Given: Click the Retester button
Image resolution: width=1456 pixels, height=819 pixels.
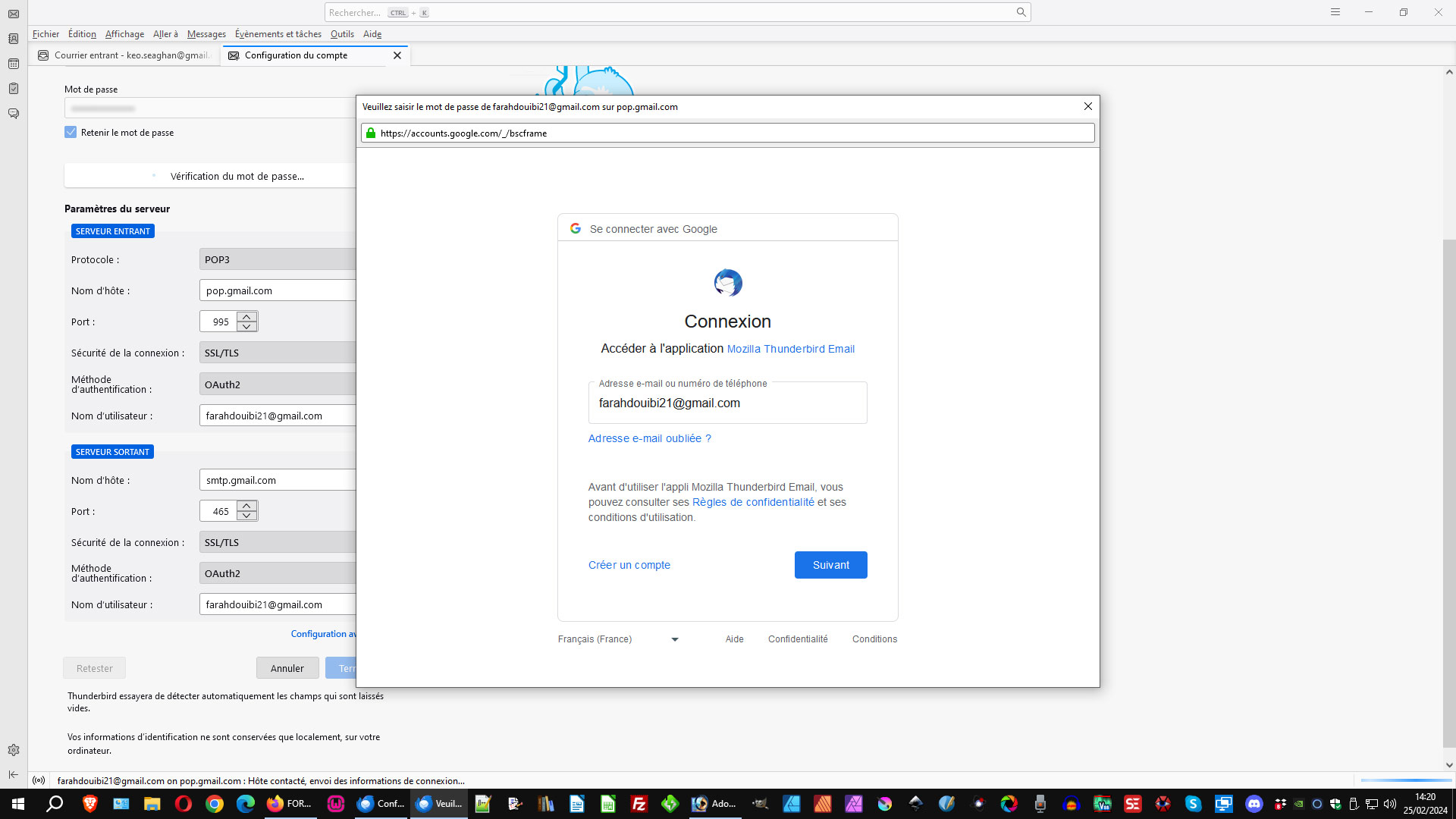Looking at the screenshot, I should [94, 668].
